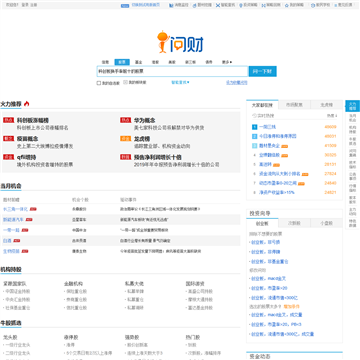The height and width of the screenshot is (360, 360).
Task: Open hot search 一阳三线
Action: (x=267, y=127)
